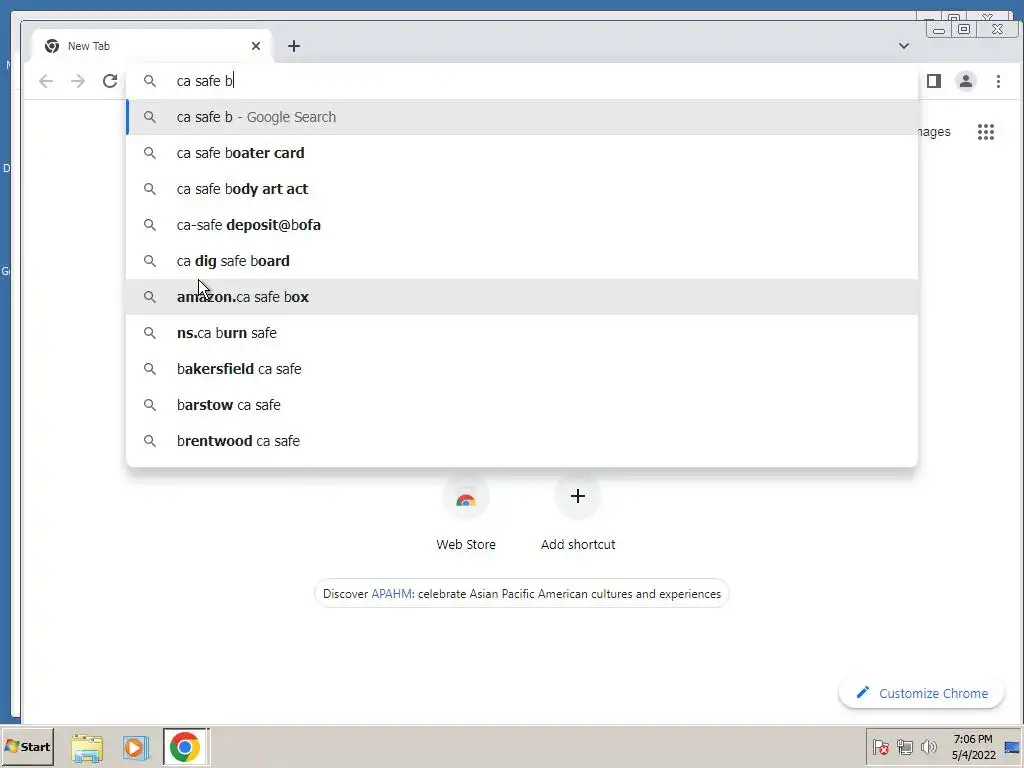Select the New Tab tab

point(150,46)
